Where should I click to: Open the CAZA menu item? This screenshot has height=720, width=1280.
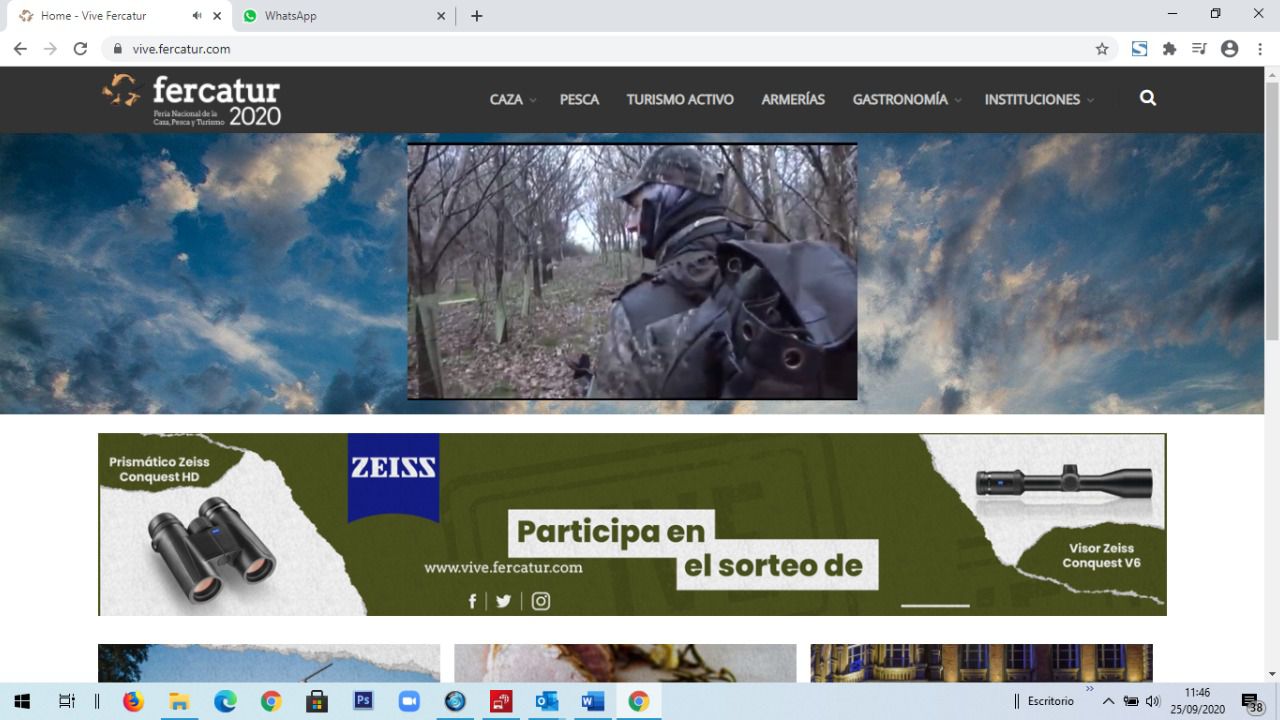point(506,99)
